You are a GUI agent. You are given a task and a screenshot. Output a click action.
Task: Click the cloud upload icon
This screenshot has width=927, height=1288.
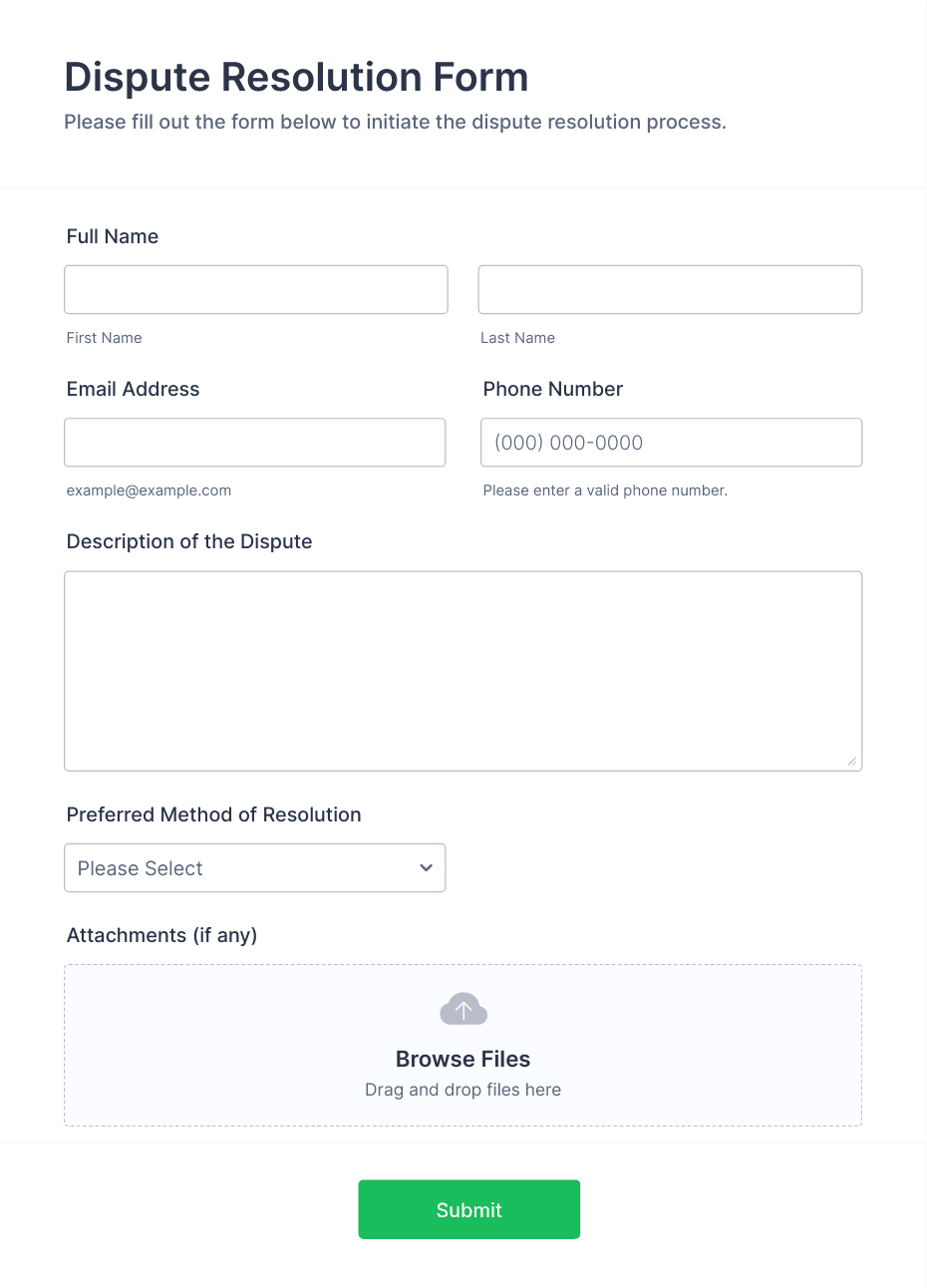463,1010
